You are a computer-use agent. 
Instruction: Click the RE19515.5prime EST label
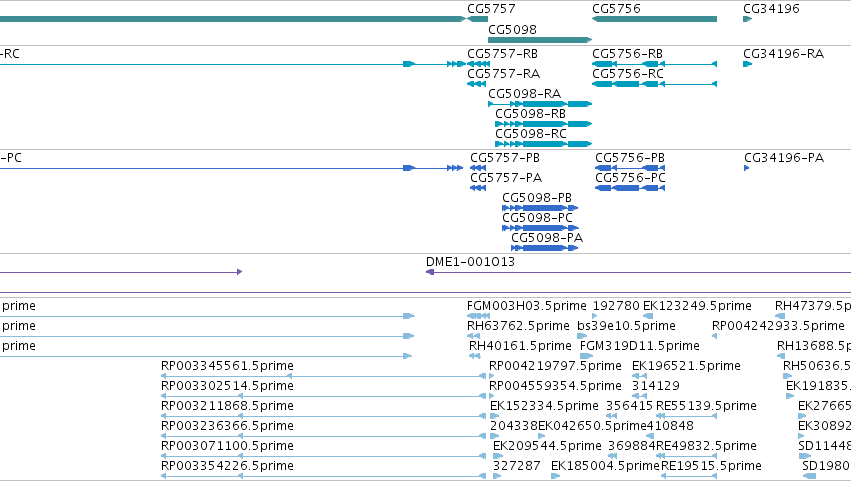coord(711,466)
